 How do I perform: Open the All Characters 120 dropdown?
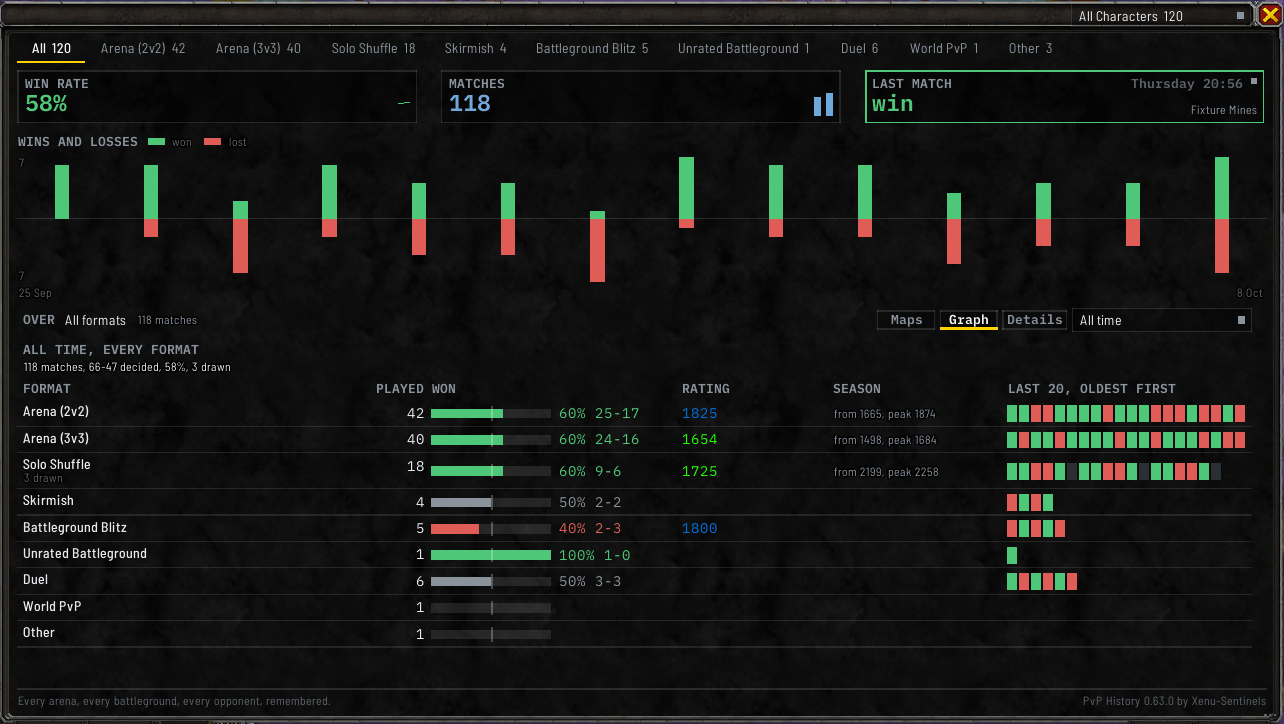(1161, 16)
